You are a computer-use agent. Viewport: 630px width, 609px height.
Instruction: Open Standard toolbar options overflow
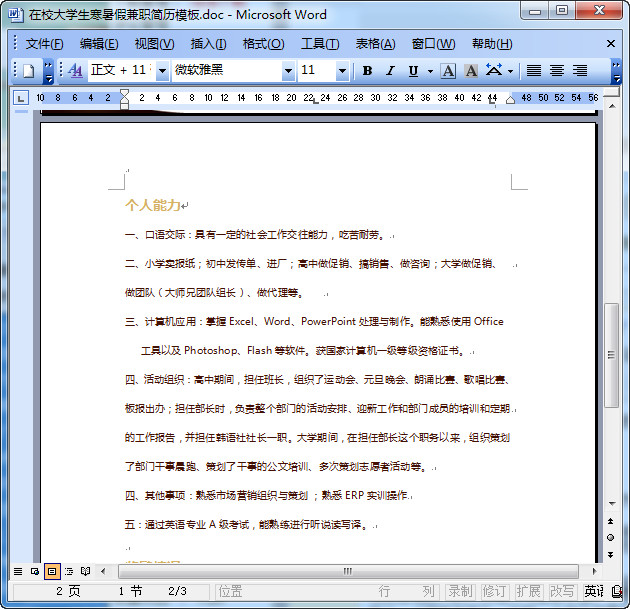point(48,72)
